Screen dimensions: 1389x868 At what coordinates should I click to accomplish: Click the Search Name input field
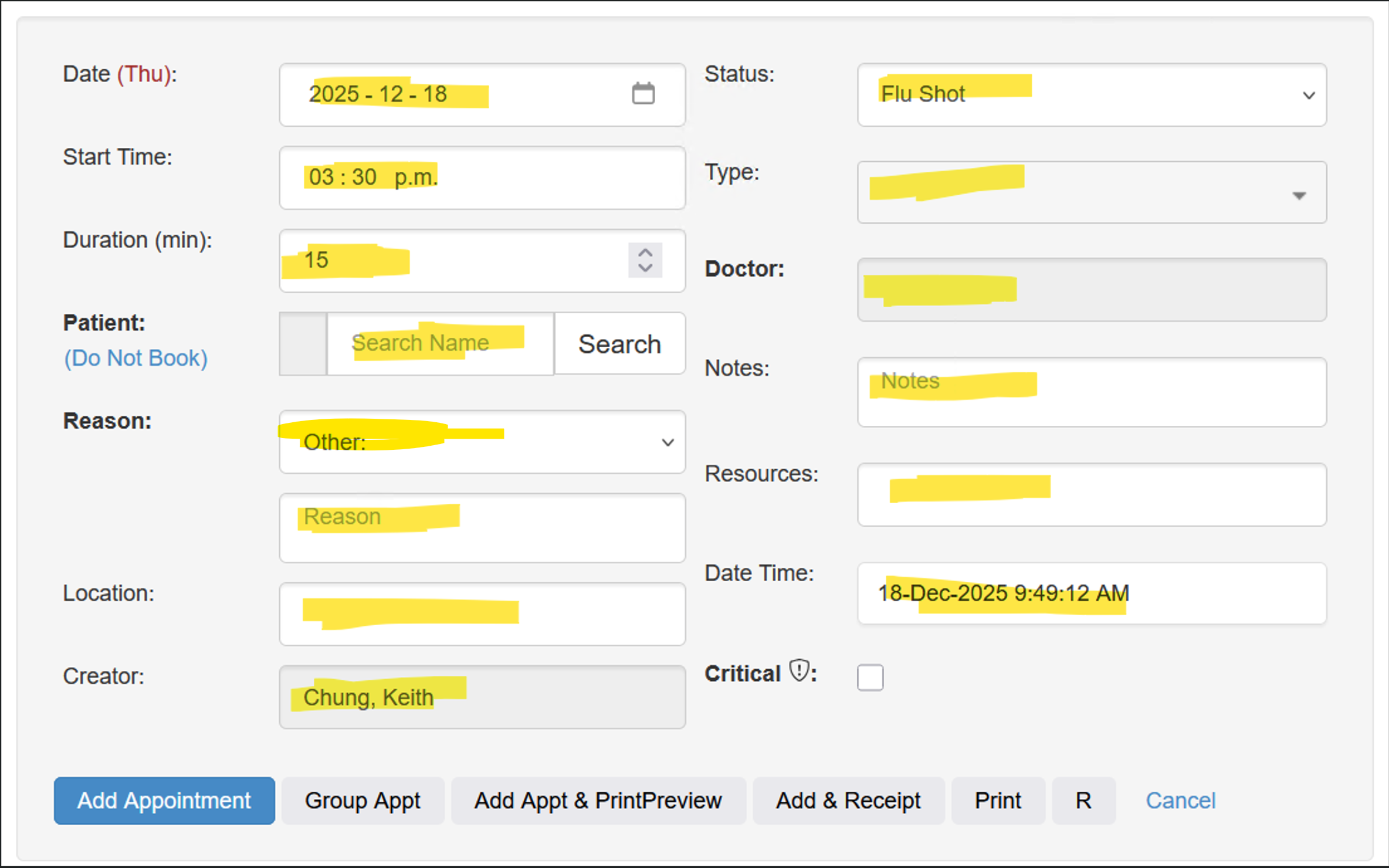pos(440,344)
